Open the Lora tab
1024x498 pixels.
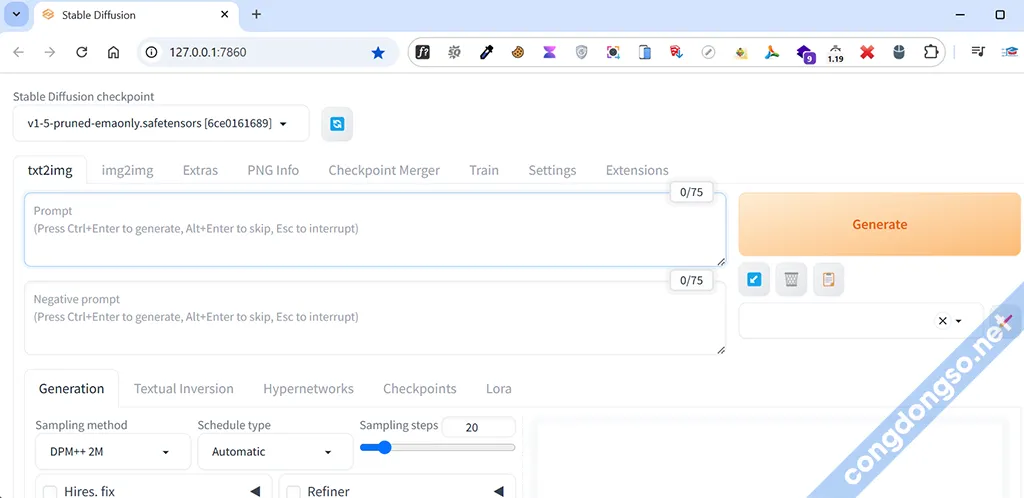pos(499,389)
